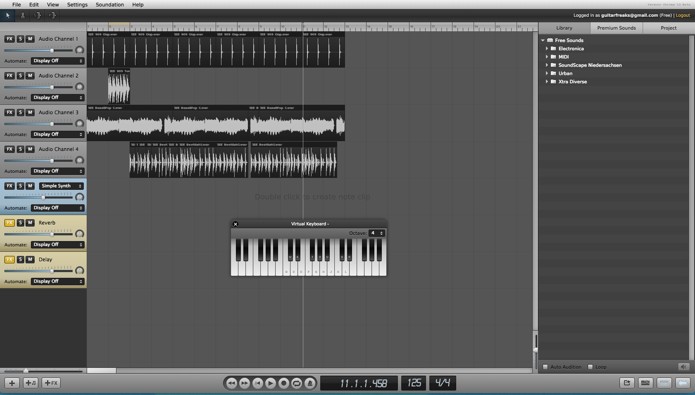Open the Settings menu

coord(77,4)
